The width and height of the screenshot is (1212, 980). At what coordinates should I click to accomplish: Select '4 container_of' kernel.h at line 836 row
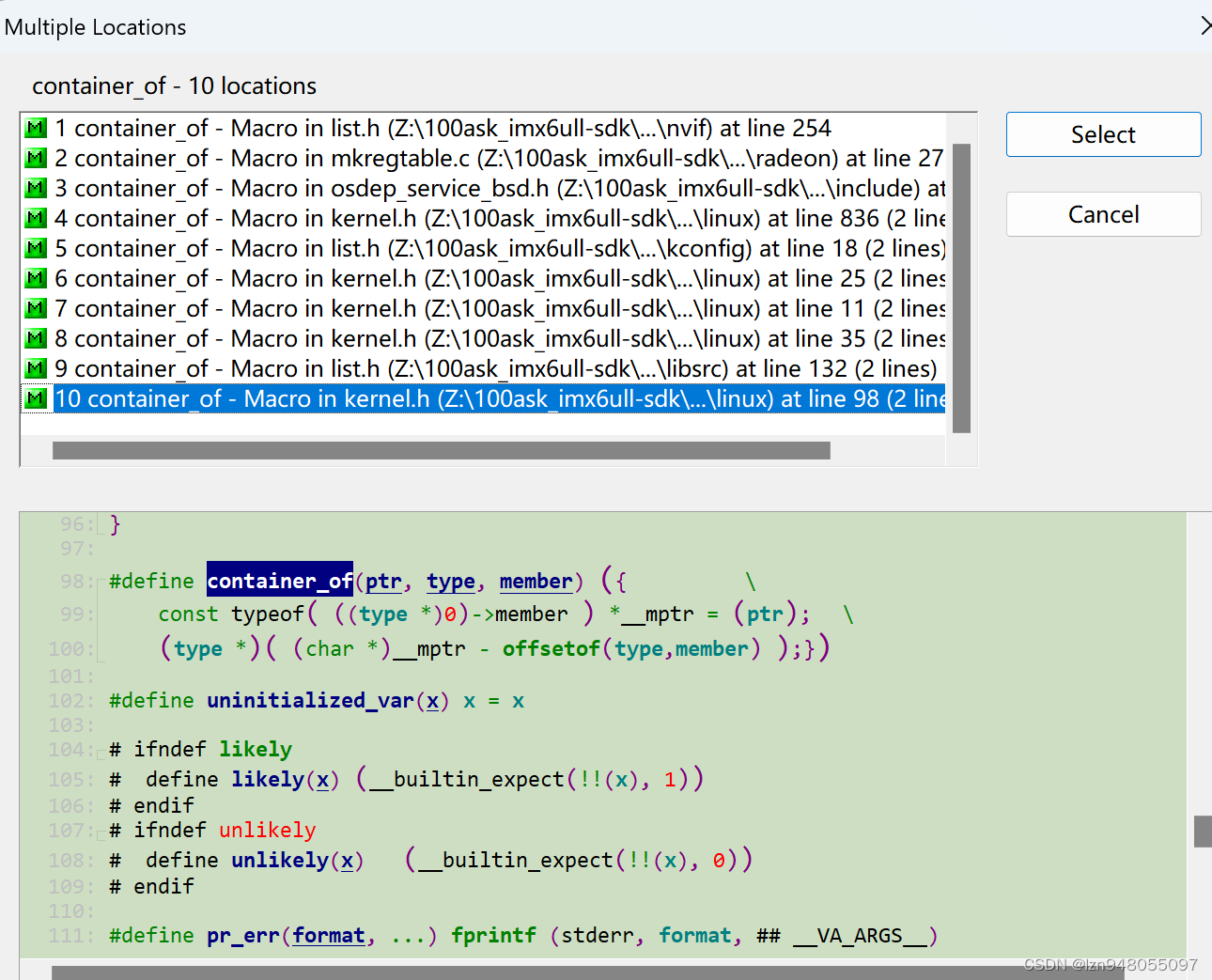pos(483,218)
